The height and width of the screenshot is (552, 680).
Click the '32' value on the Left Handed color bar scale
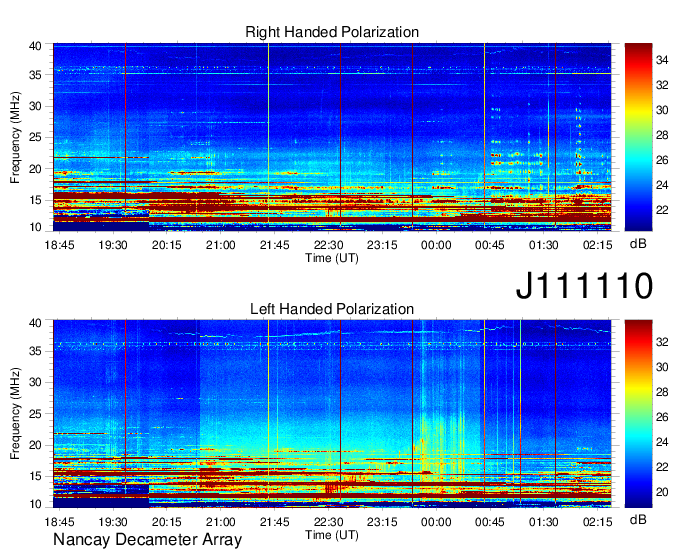tap(662, 342)
